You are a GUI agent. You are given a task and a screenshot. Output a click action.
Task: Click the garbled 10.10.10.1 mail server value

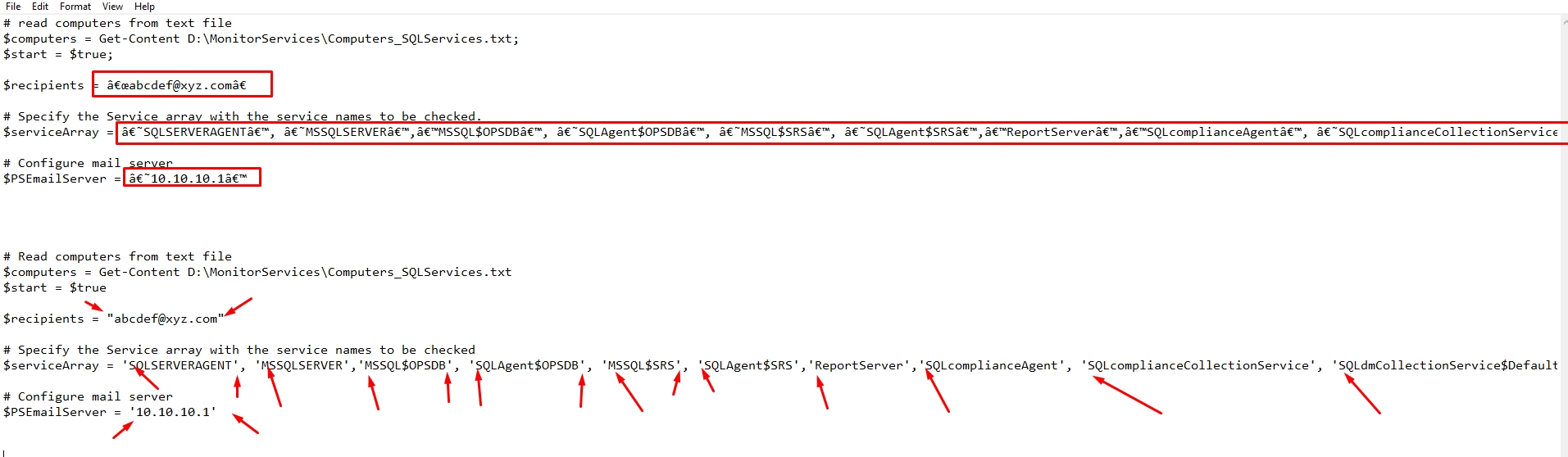pyautogui.click(x=188, y=179)
